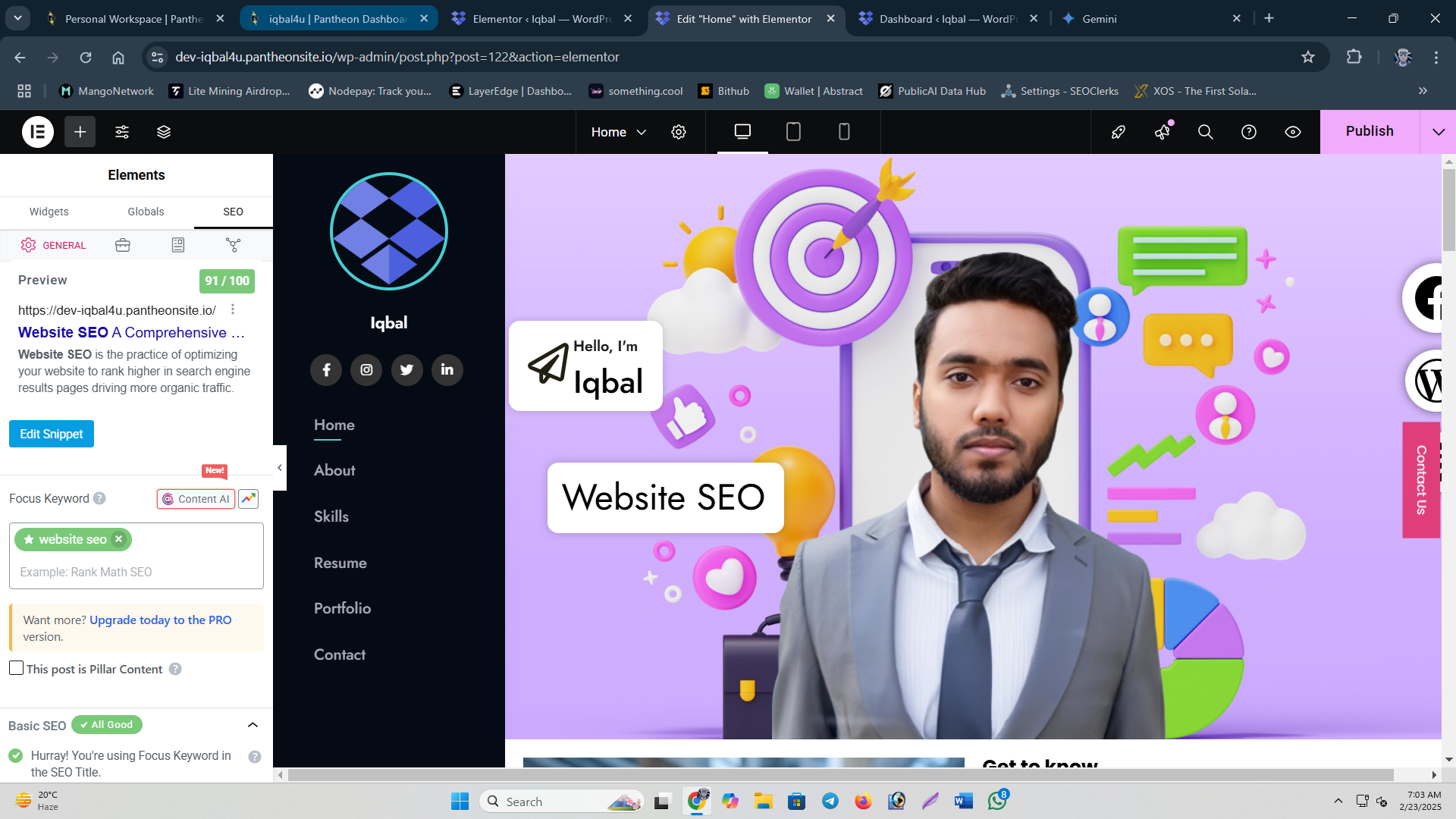Open the What's New megaphone notifications
Image resolution: width=1456 pixels, height=819 pixels.
pos(1163,131)
